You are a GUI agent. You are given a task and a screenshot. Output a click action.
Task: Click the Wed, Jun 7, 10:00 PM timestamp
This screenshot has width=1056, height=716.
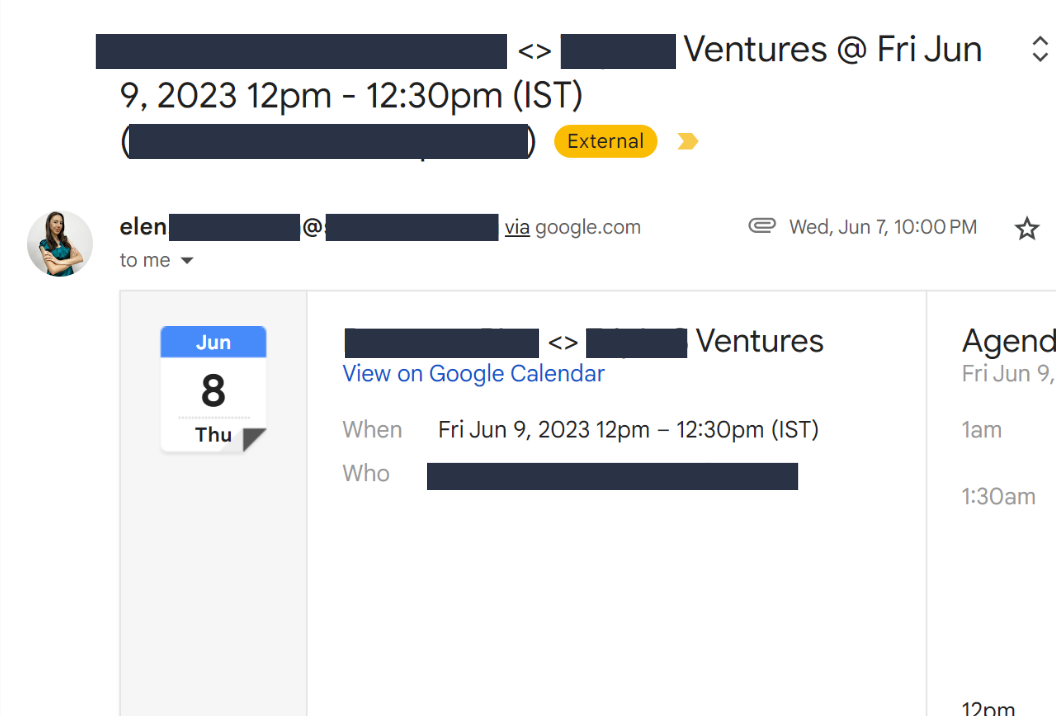882,228
